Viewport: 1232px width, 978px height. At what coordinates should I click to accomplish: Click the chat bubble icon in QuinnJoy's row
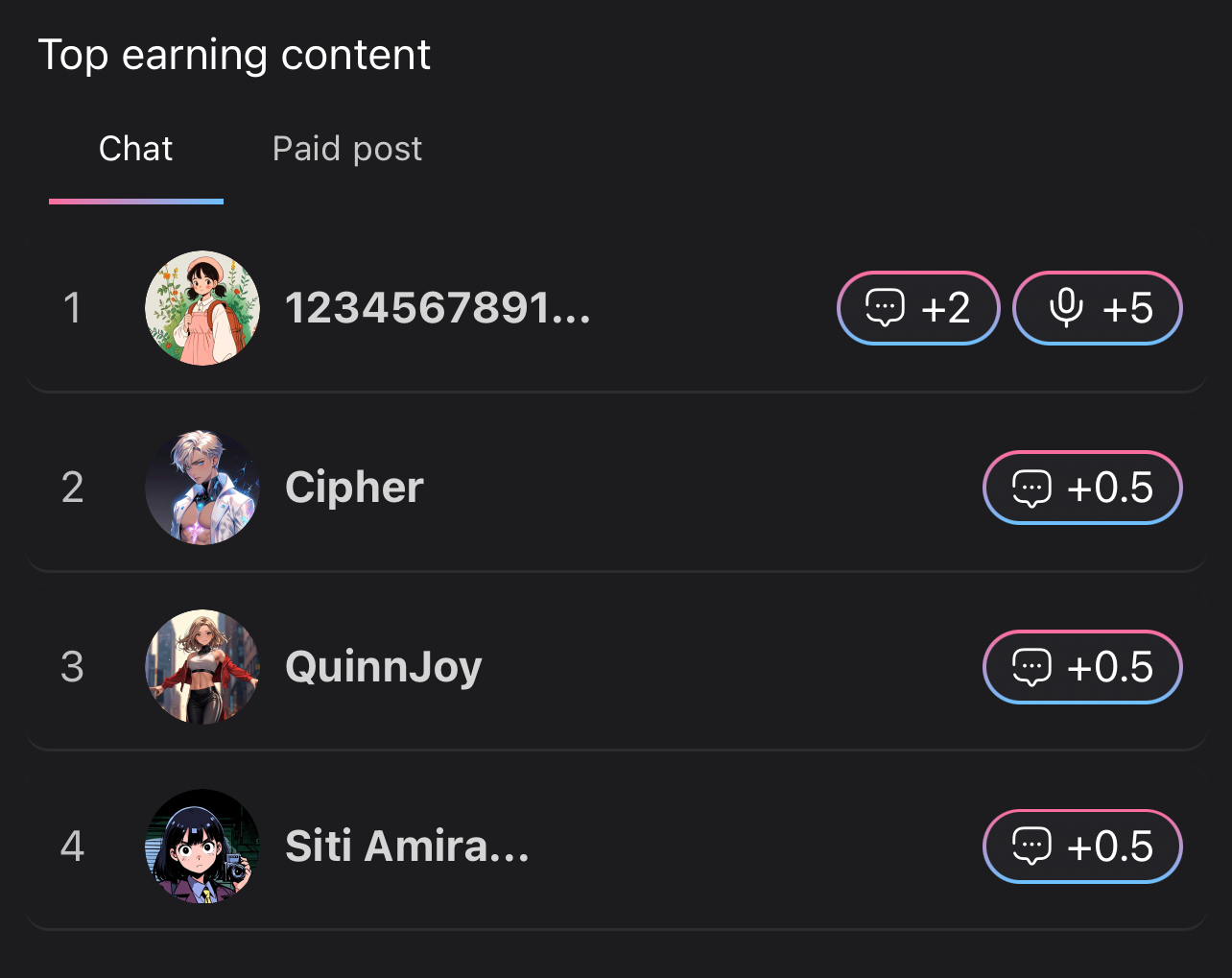point(1031,667)
